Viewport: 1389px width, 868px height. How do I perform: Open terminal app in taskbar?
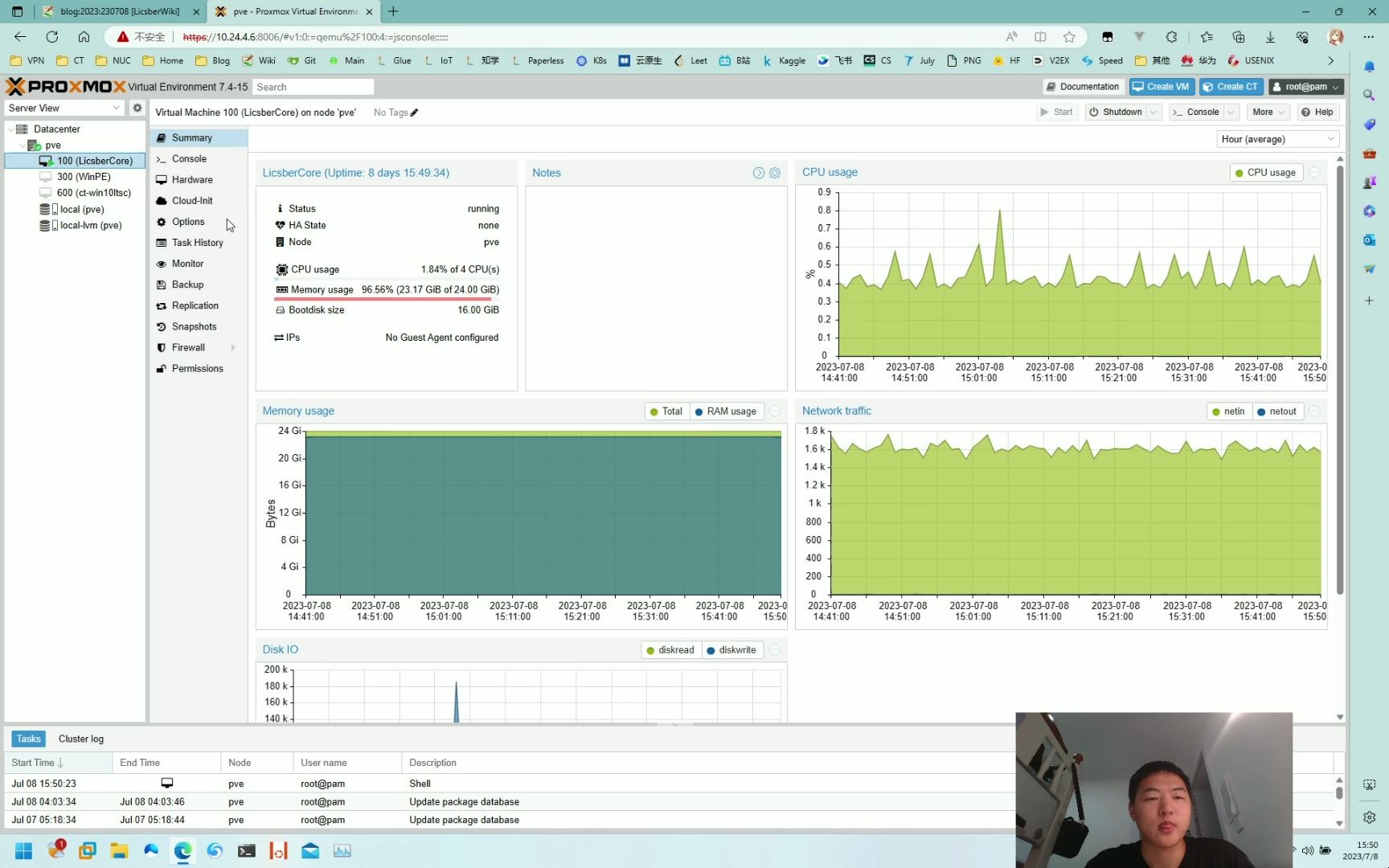[247, 850]
